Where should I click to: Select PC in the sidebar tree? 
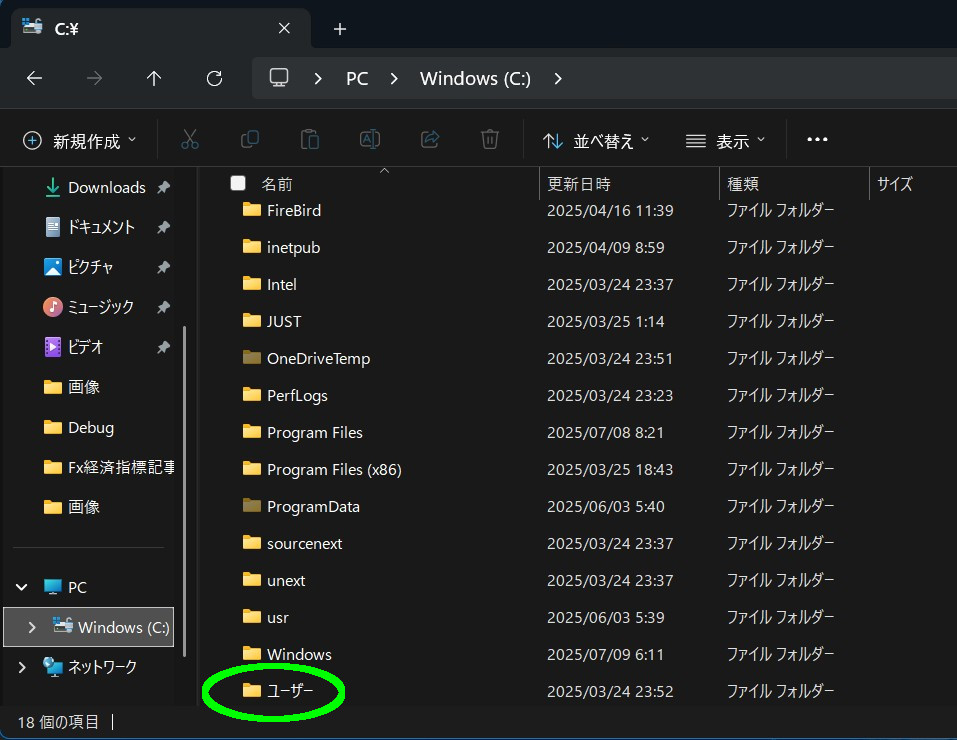(77, 587)
